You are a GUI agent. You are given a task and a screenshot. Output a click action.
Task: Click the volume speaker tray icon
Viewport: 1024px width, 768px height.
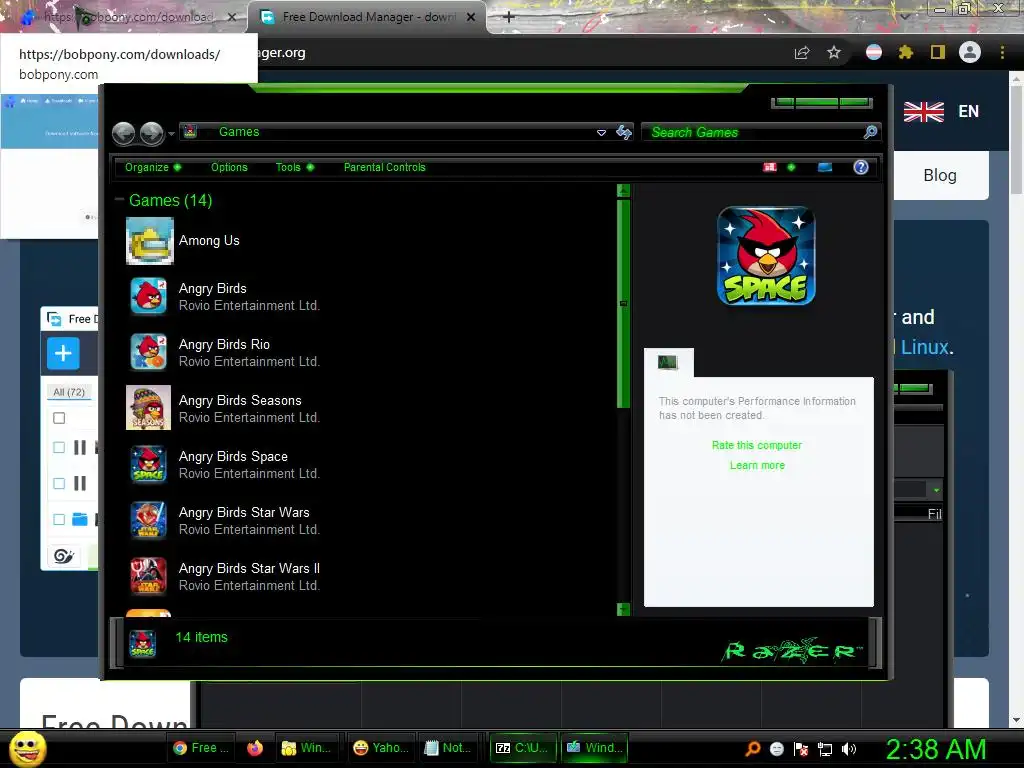coord(848,749)
